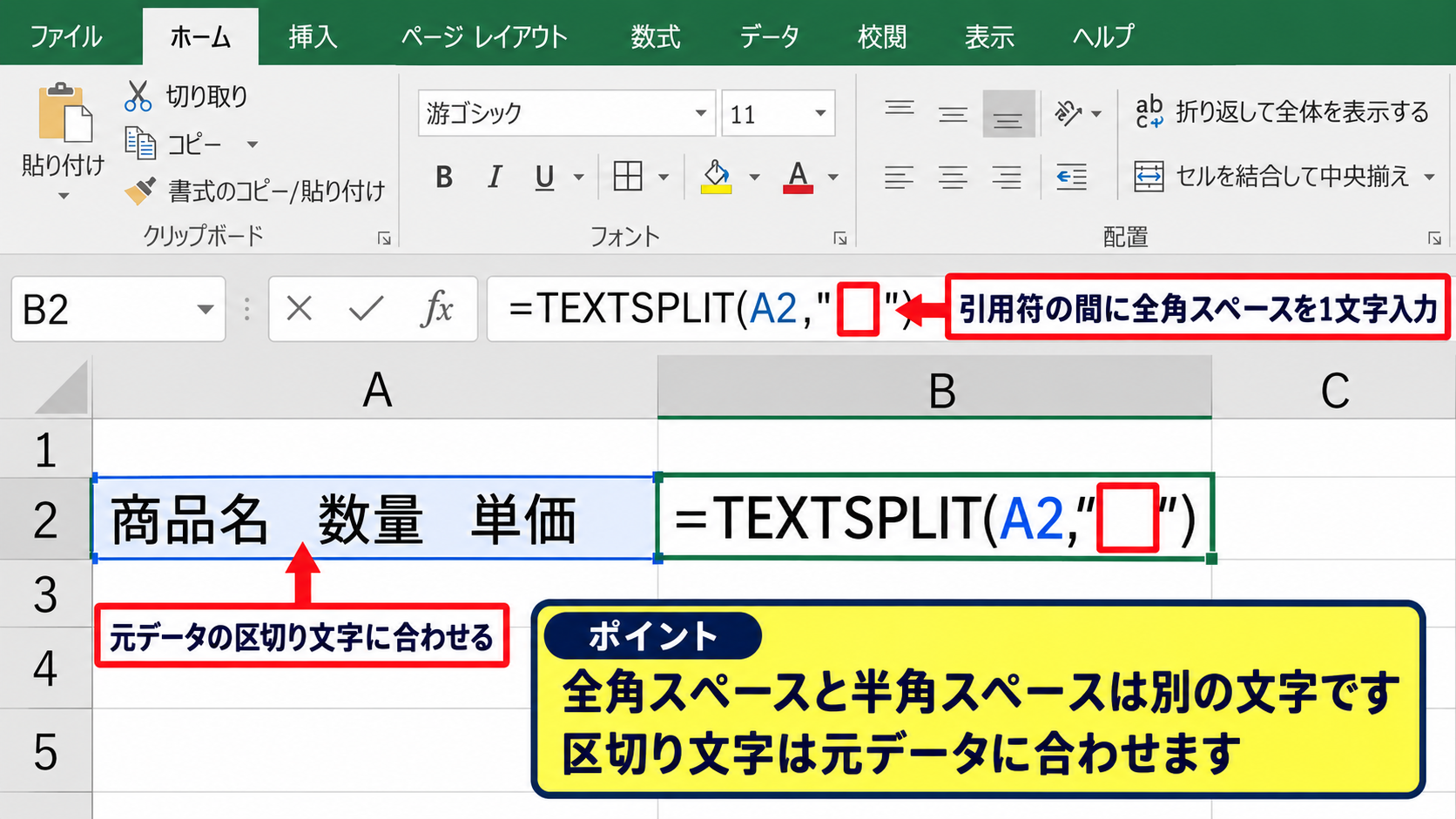This screenshot has width=1456, height=819.
Task: Click the Paste (貼り付け) clipboard icon
Action: click(64, 113)
